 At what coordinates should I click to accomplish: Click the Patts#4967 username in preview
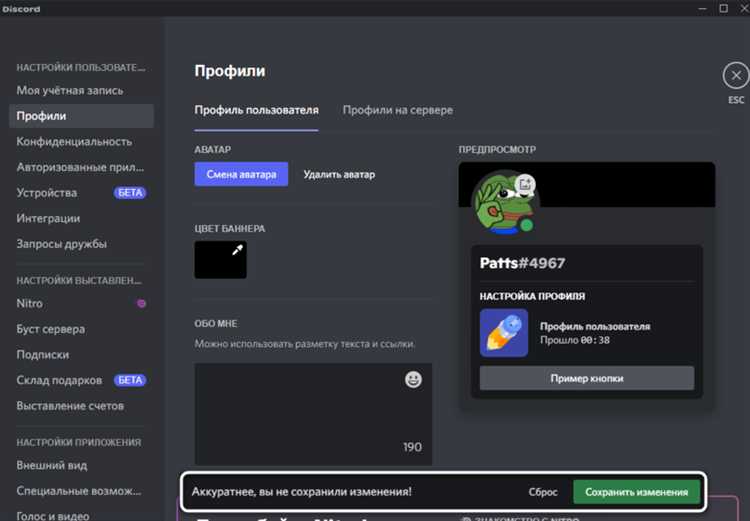tap(522, 263)
